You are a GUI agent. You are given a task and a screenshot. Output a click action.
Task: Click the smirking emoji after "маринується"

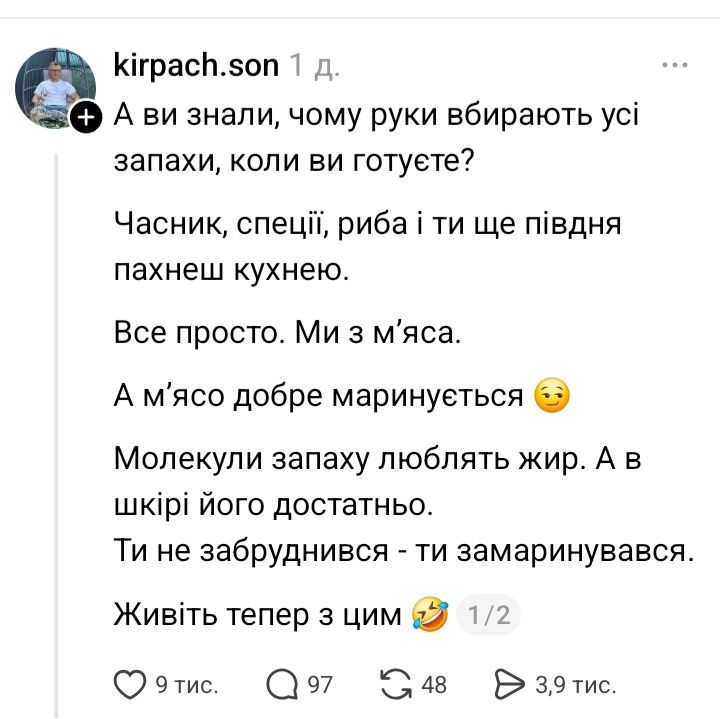(x=553, y=397)
